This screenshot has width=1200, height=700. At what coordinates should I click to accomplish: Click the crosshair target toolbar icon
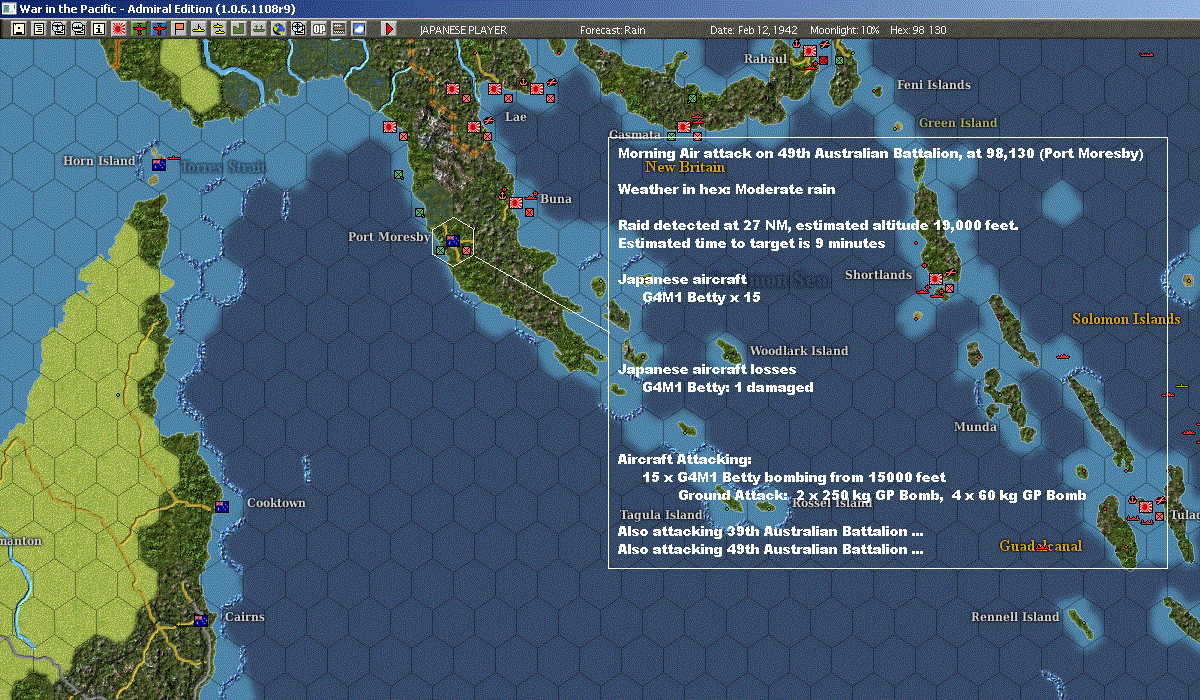coord(299,29)
